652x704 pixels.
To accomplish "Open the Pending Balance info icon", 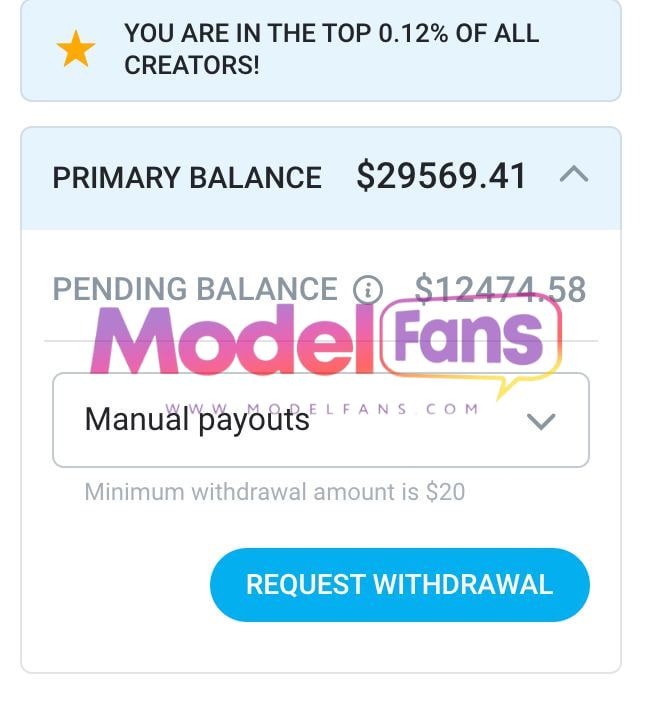I will click(x=368, y=290).
